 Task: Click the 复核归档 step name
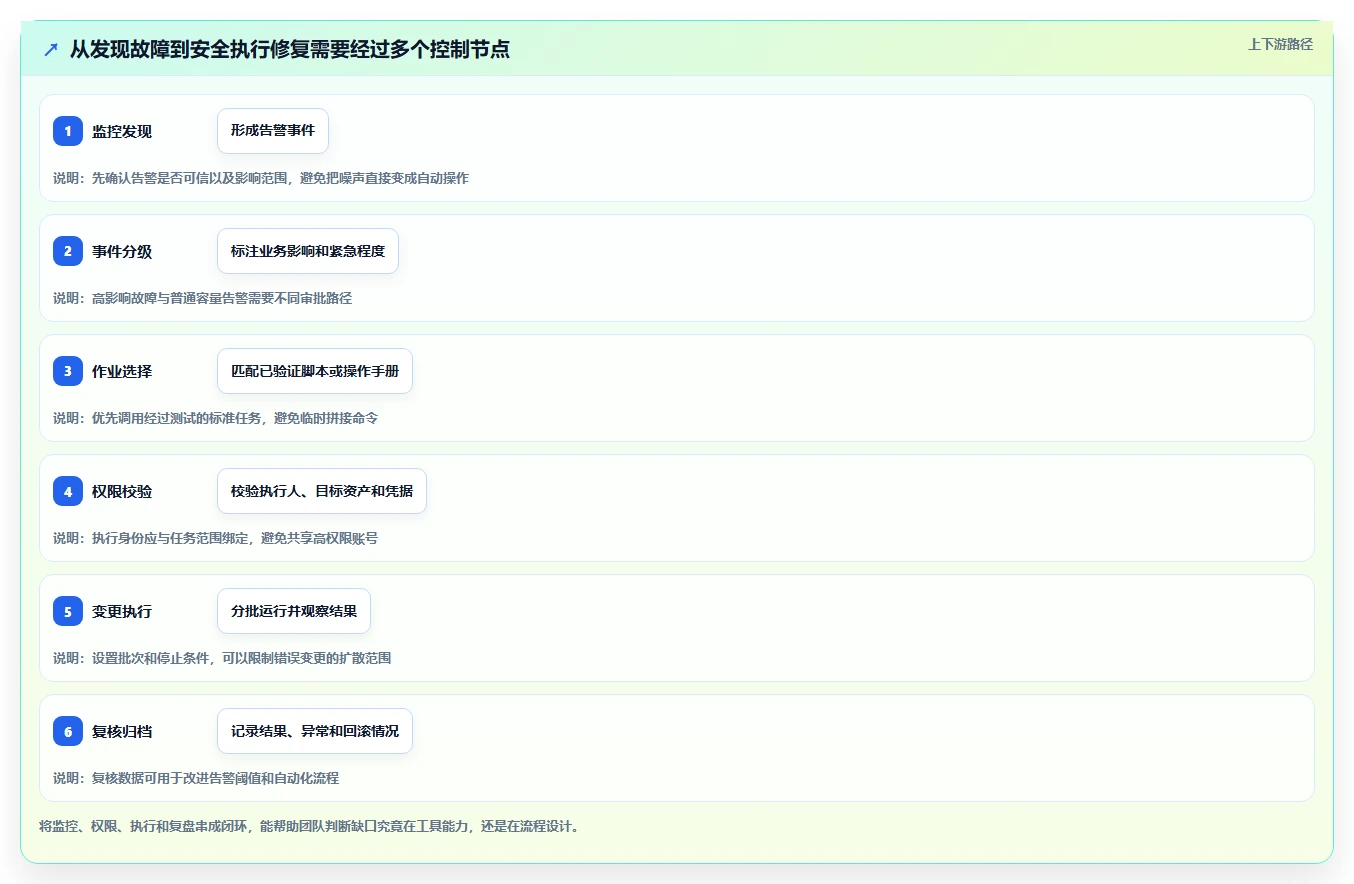tap(122, 731)
